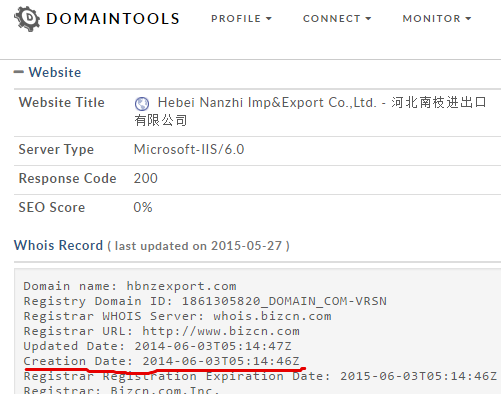The width and height of the screenshot is (501, 394).
Task: Select the Microsoft-IIS/6.0 value
Action: click(x=189, y=149)
